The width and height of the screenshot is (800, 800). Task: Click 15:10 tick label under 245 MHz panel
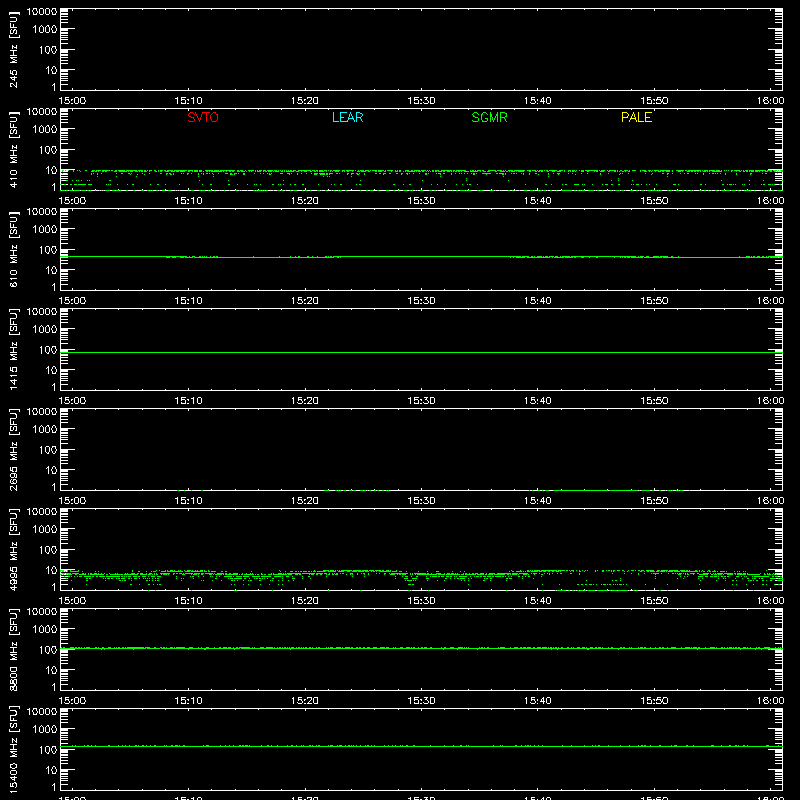pos(188,101)
